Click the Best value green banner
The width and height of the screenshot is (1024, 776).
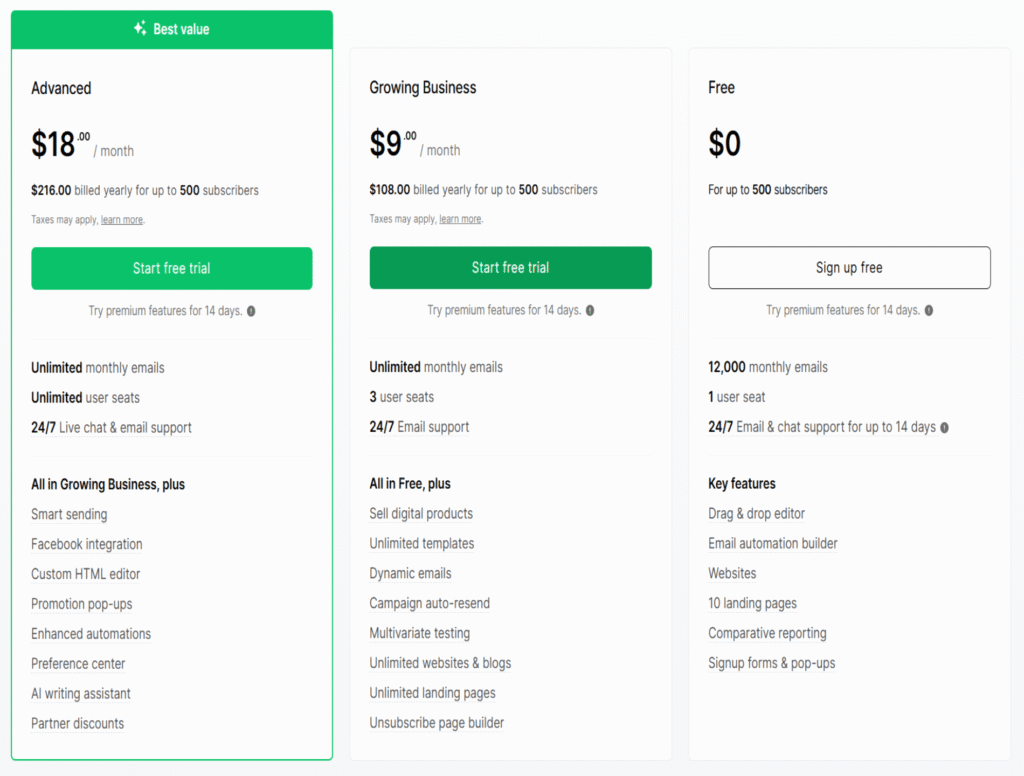coord(171,29)
